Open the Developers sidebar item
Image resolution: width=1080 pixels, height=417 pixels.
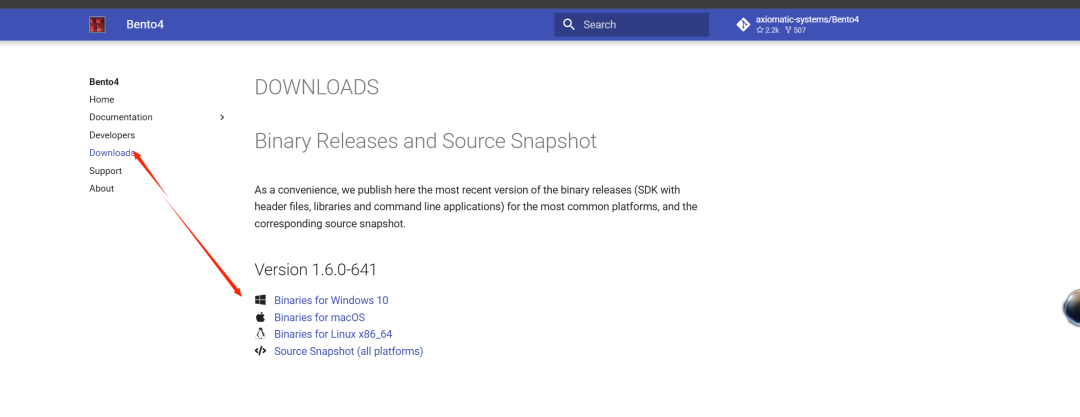point(112,135)
